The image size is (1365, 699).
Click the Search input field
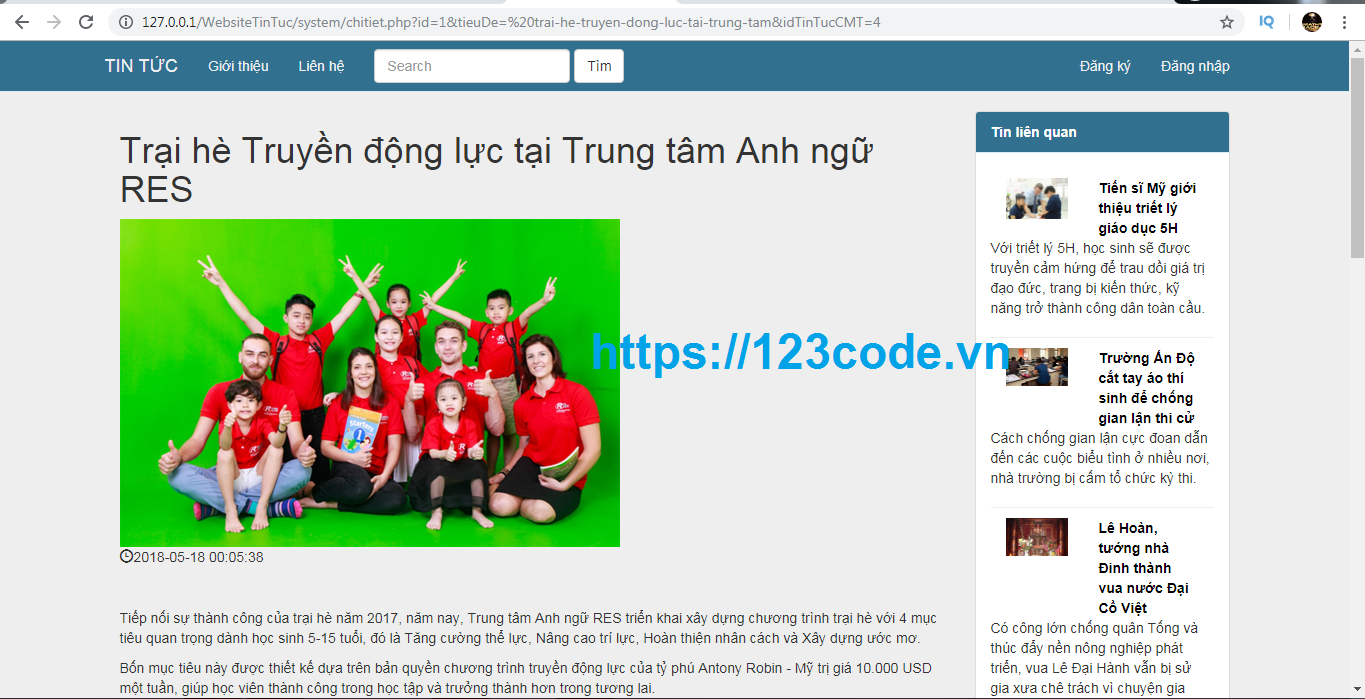click(x=472, y=66)
